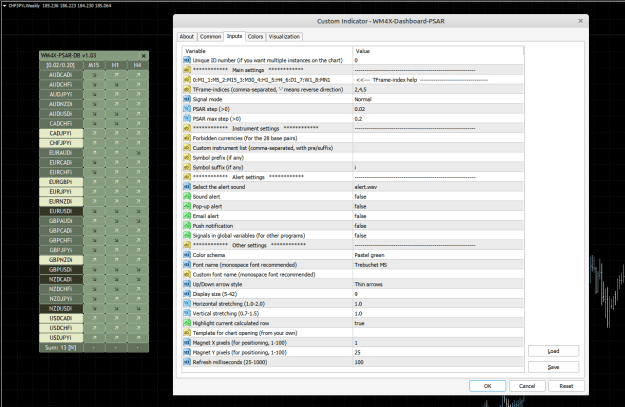Click the PSAR max step row icon
Viewport: 625px width, 407px height.
point(187,119)
